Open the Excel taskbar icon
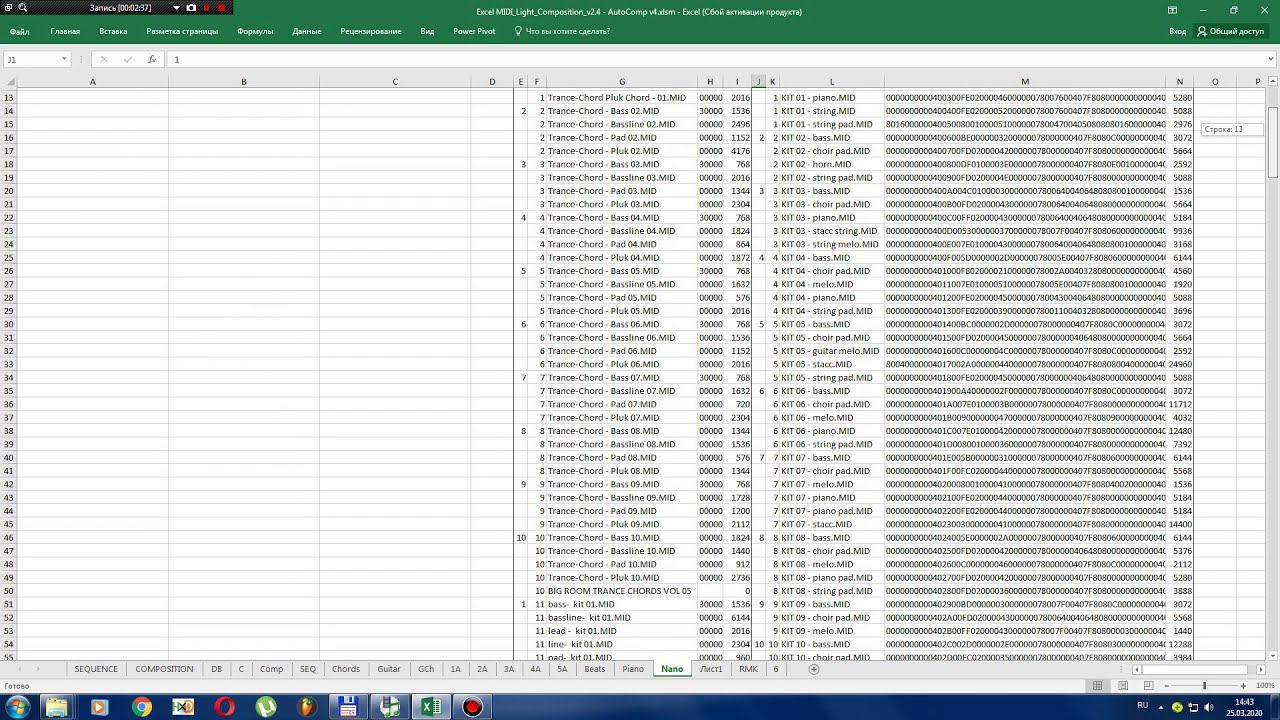The width and height of the screenshot is (1280, 720). [x=431, y=707]
